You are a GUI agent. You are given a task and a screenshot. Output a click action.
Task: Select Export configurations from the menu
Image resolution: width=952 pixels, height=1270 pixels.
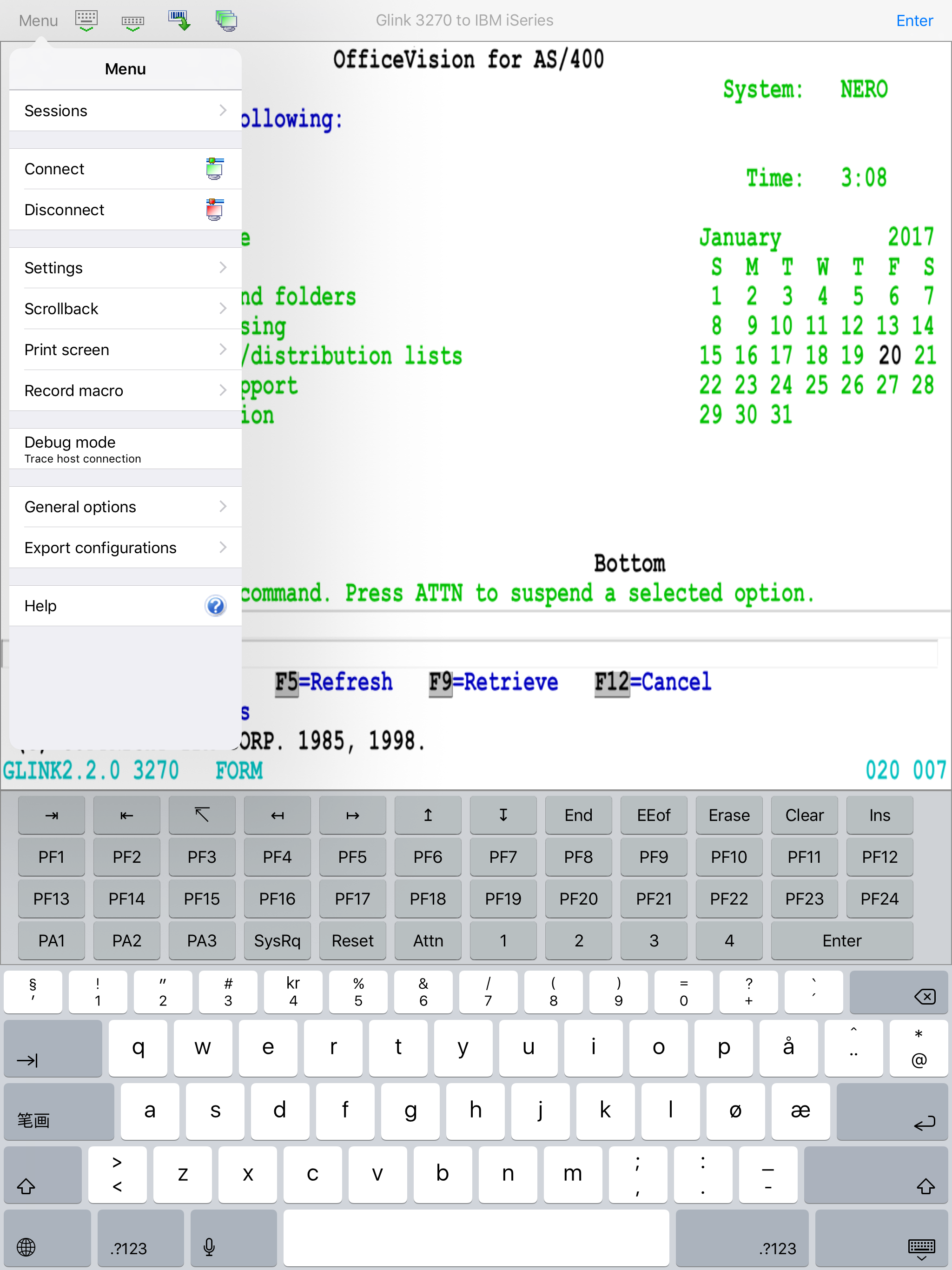[x=125, y=547]
